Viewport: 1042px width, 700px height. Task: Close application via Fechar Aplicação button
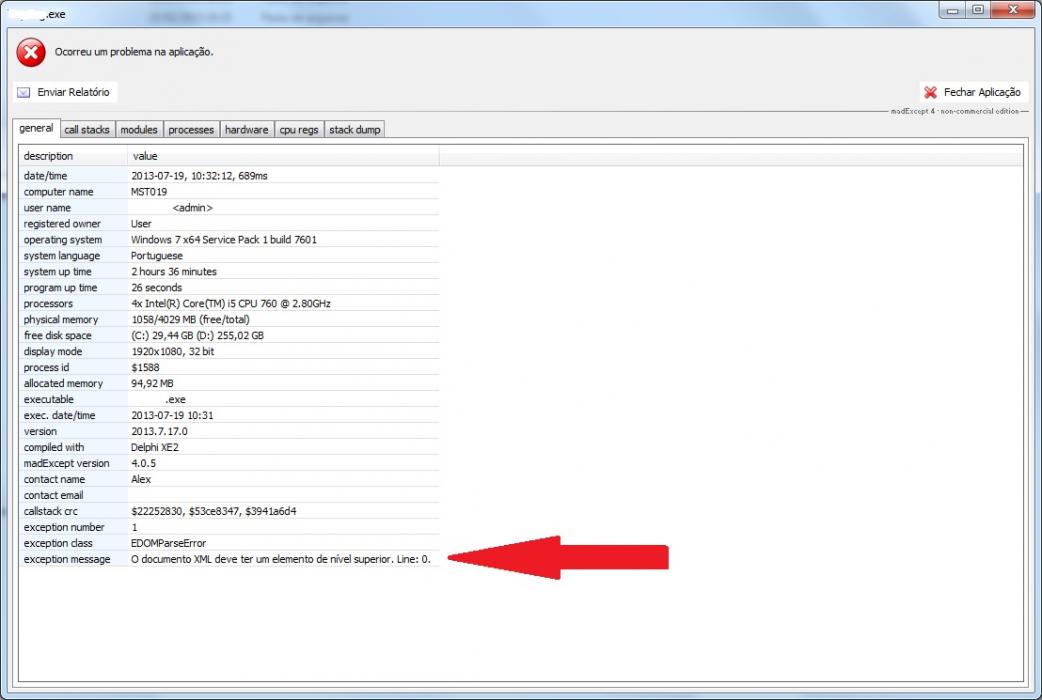pos(974,92)
